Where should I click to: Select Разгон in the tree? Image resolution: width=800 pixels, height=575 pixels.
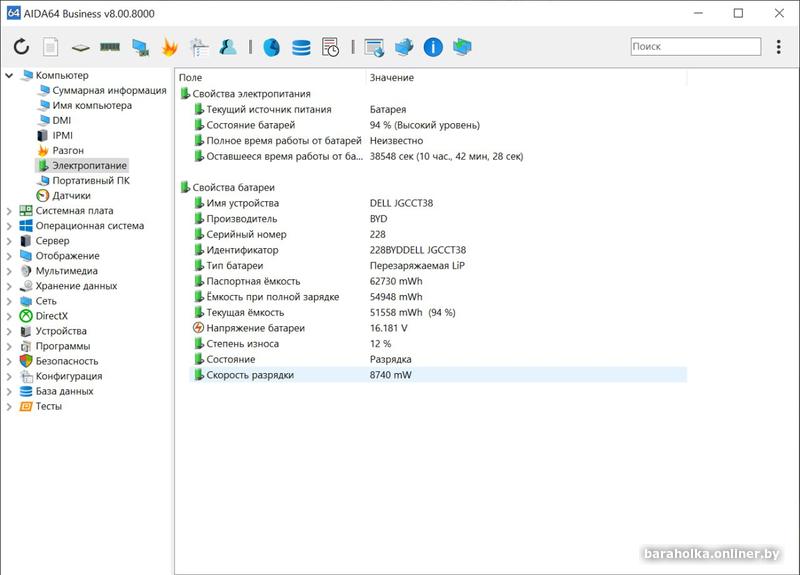click(x=68, y=151)
